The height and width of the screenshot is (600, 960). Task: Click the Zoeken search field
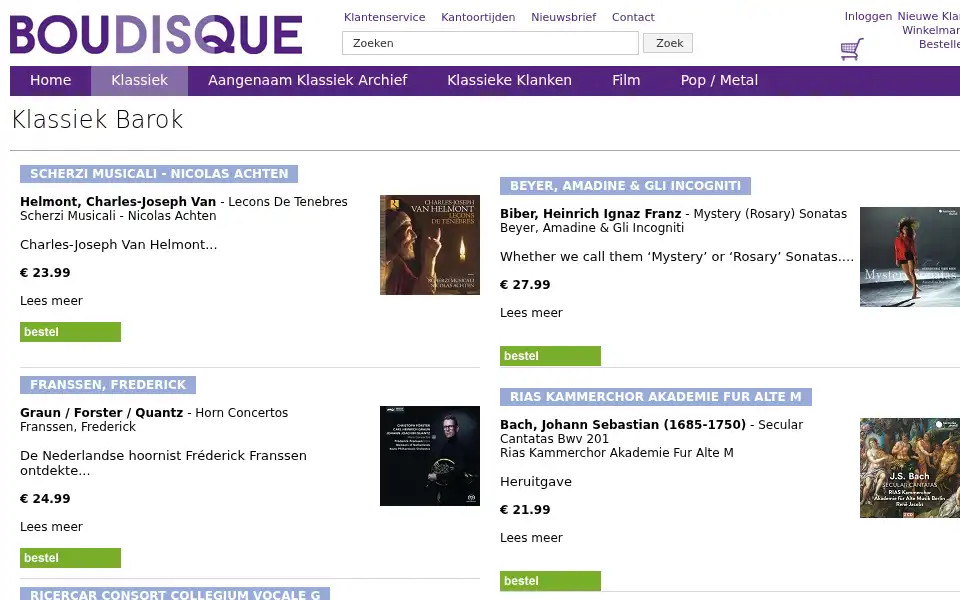[490, 43]
